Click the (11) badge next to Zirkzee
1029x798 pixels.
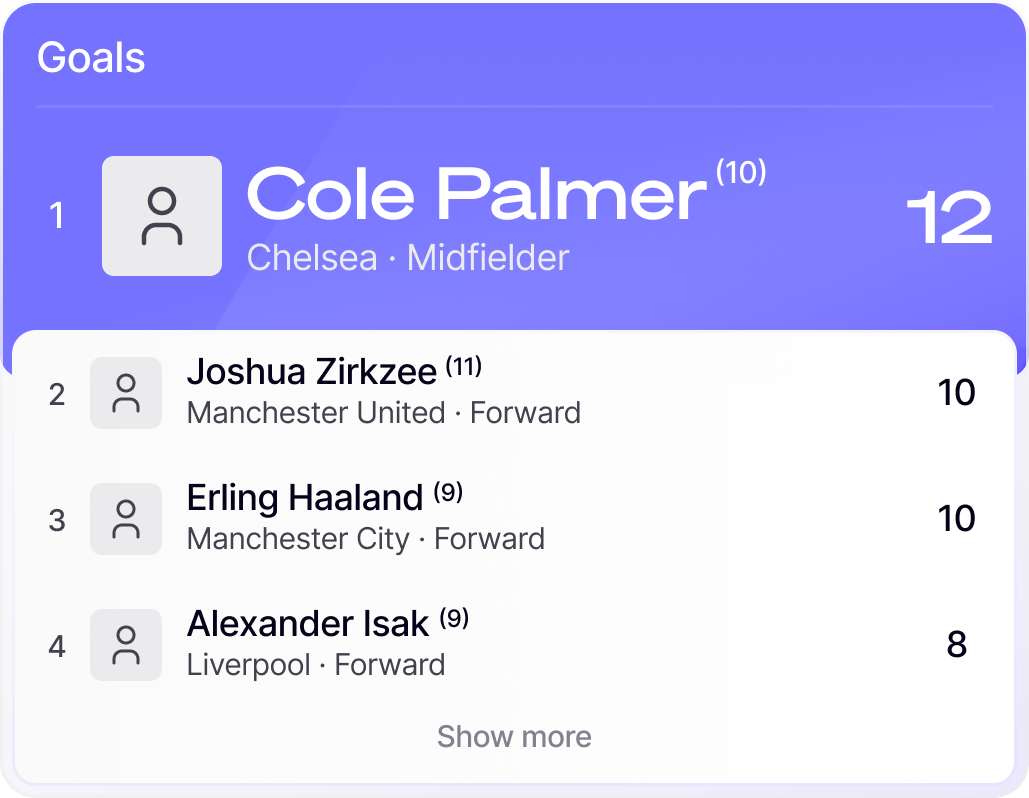463,367
